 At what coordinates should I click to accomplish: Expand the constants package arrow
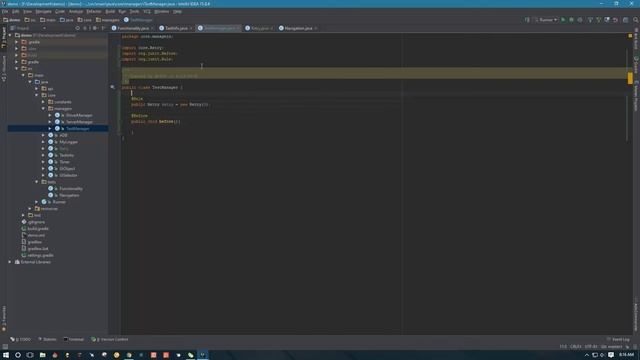[x=43, y=102]
